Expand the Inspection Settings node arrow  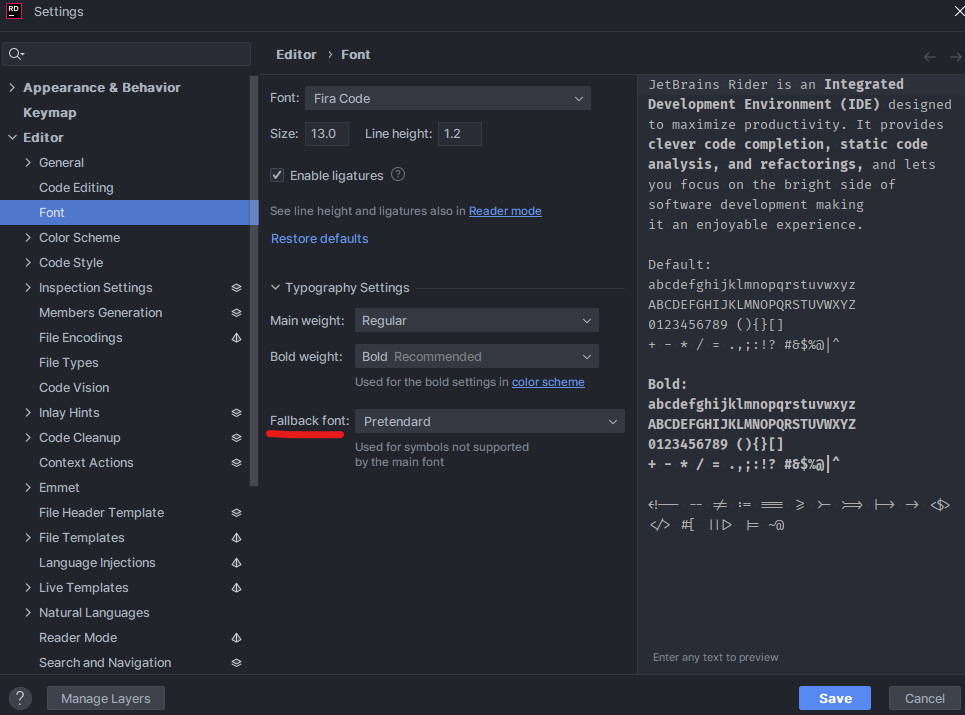pyautogui.click(x=28, y=287)
